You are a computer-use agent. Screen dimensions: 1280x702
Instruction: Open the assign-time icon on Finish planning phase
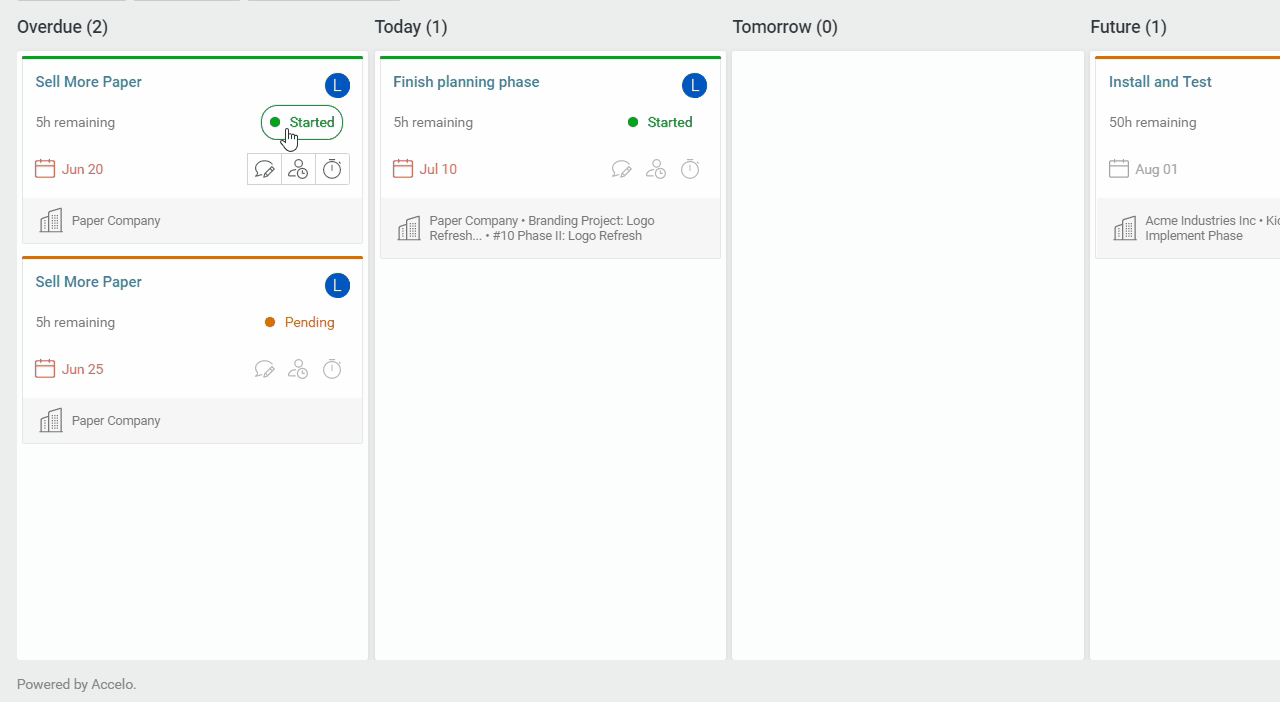click(656, 170)
